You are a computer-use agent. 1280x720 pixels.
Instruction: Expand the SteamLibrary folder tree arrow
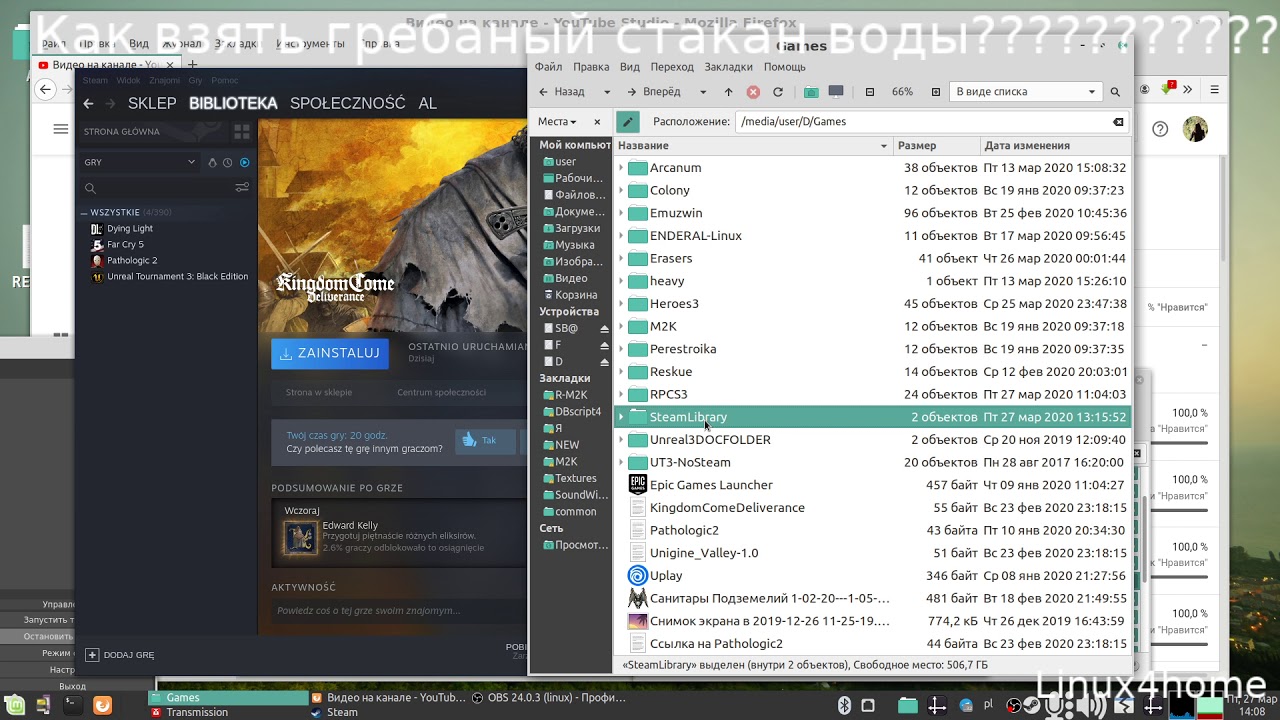point(621,417)
